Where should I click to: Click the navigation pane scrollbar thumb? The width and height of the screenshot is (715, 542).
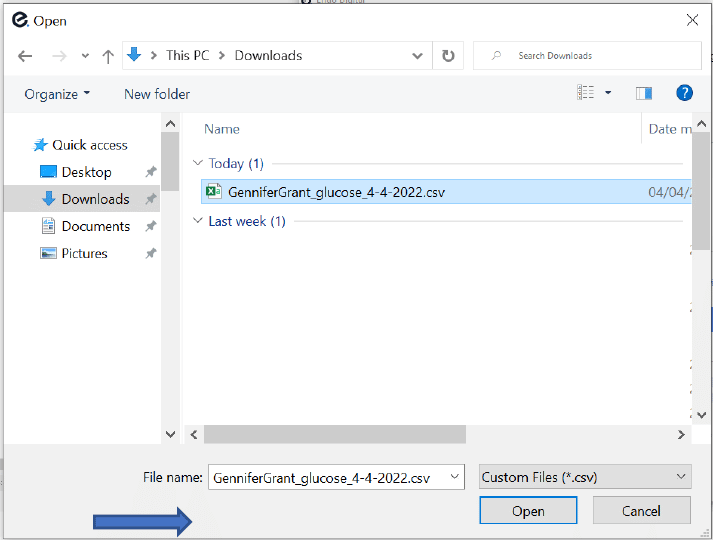point(171,161)
